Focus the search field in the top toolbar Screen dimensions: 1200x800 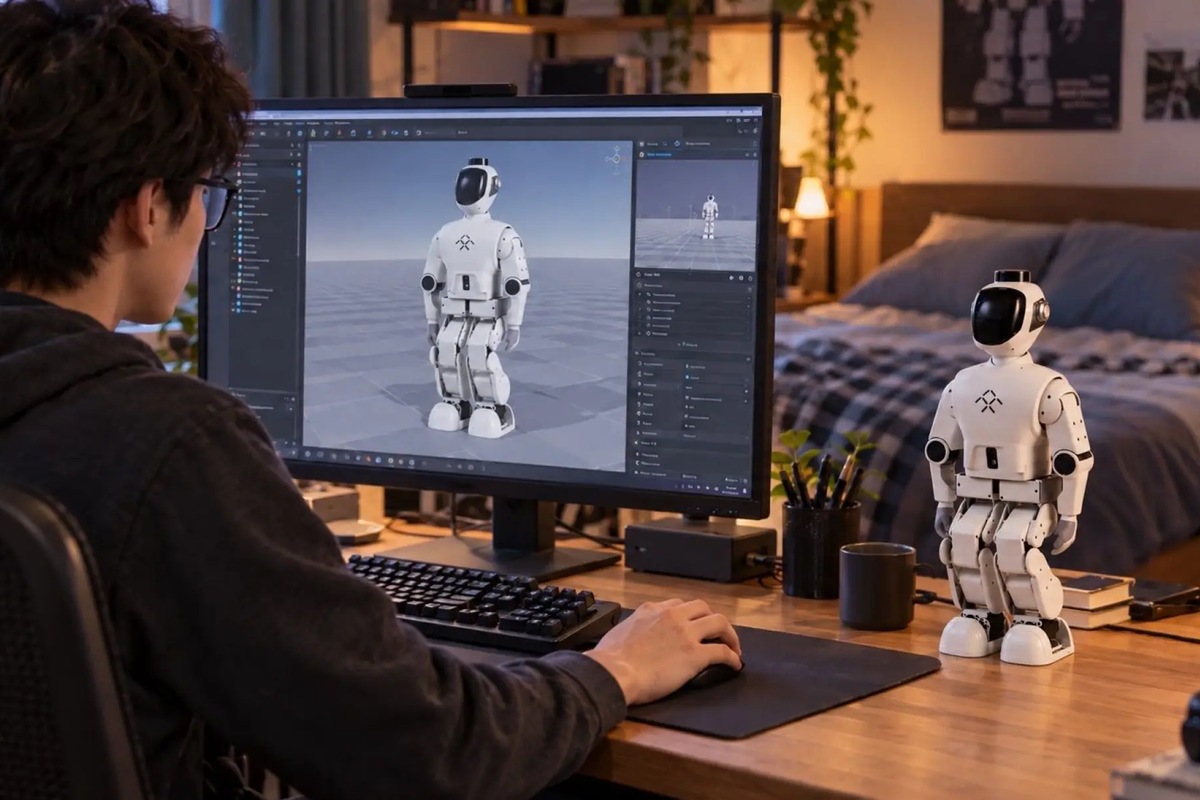pos(439,132)
